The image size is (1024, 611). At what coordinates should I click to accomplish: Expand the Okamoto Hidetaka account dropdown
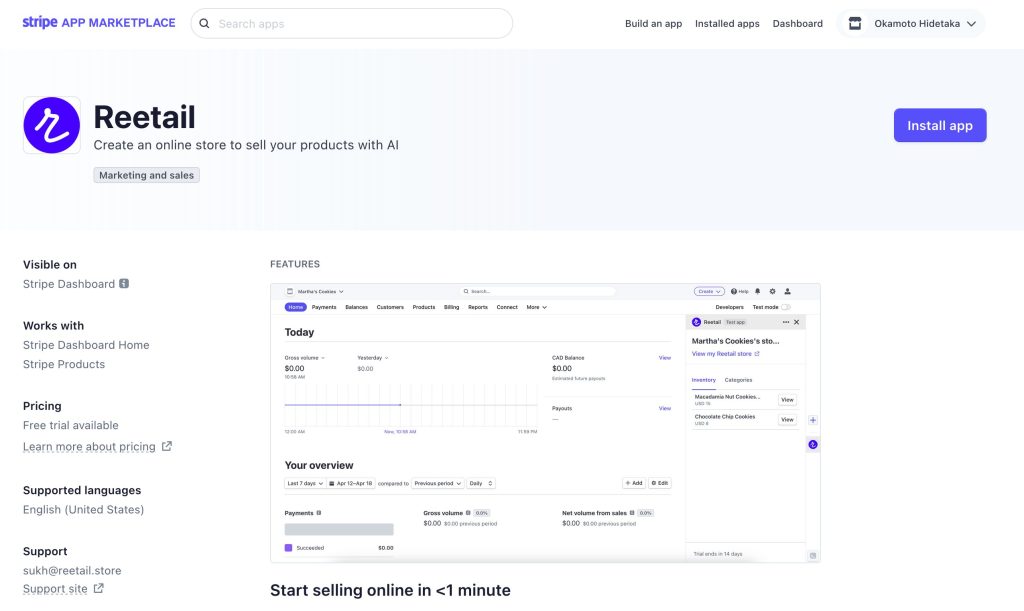[970, 24]
